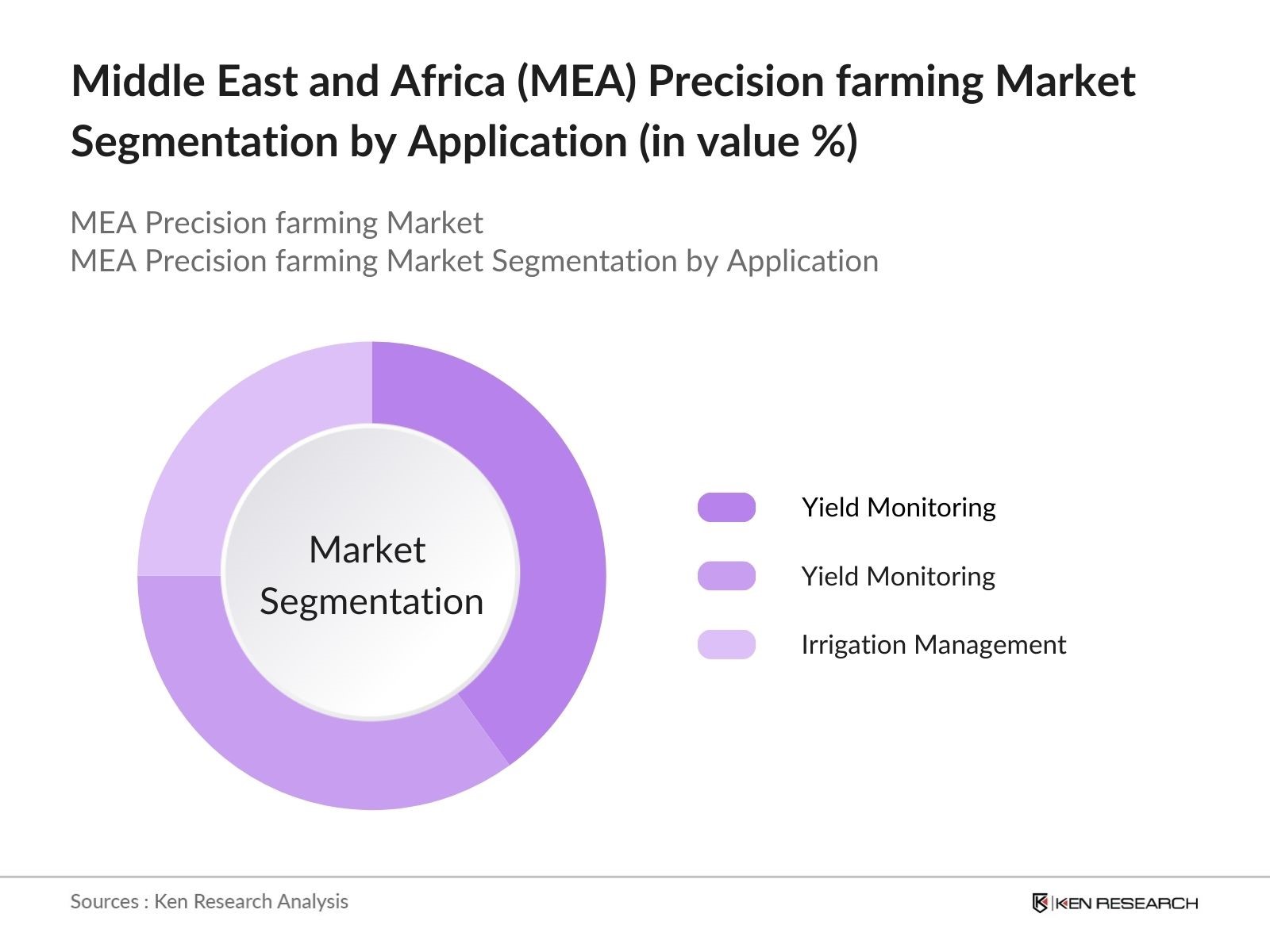Click the title line starting Middle East and Africa
The height and width of the screenshot is (952, 1270).
[603, 81]
